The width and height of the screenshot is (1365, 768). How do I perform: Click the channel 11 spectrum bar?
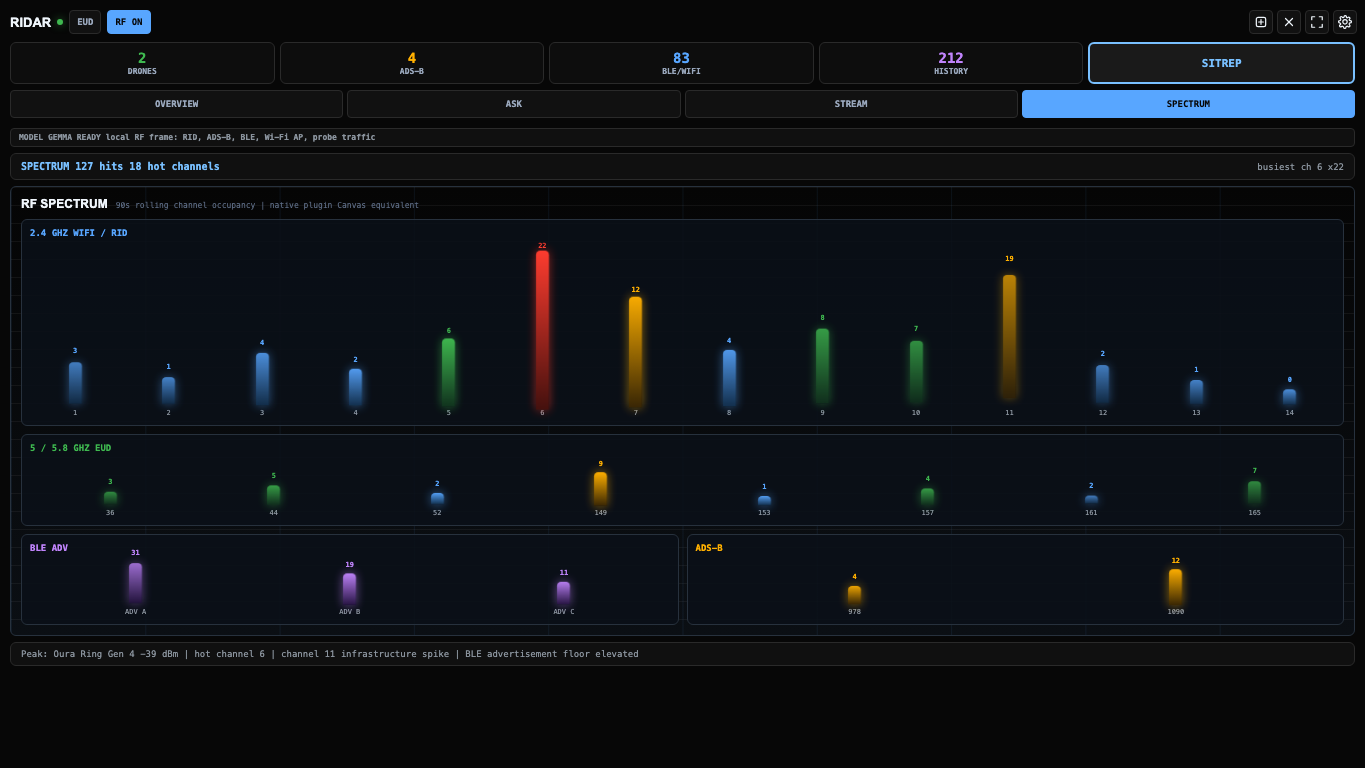(1009, 337)
